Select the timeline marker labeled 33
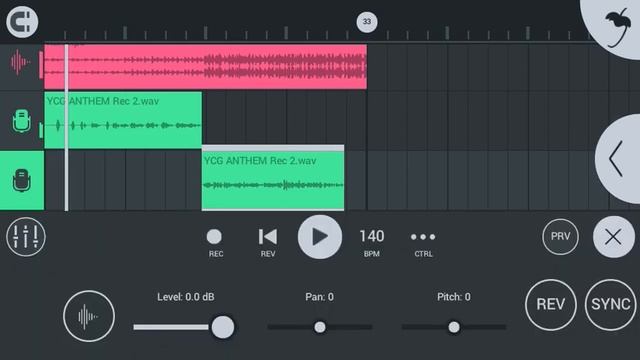Viewport: 640px width, 360px height. point(367,22)
